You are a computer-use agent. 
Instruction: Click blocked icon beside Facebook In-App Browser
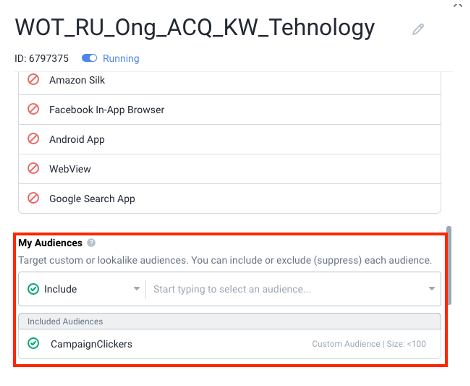point(33,109)
